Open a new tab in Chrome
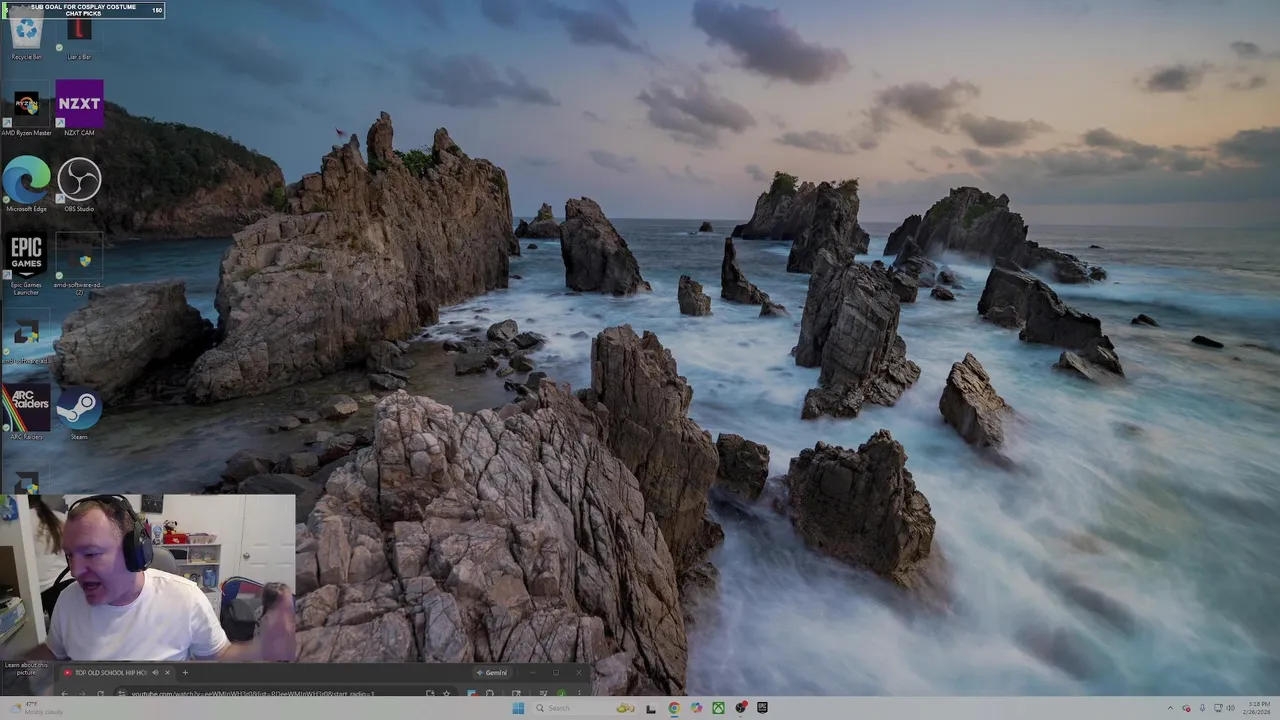1280x720 pixels. pos(185,672)
